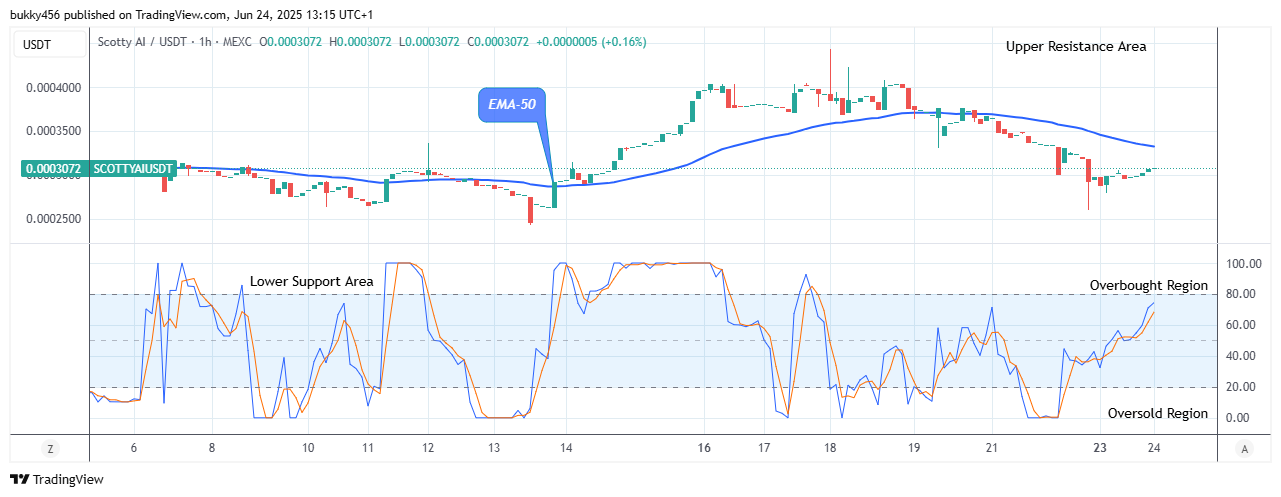Click the 'Overbought Region' label
This screenshot has height=497, width=1281.
click(x=1149, y=286)
